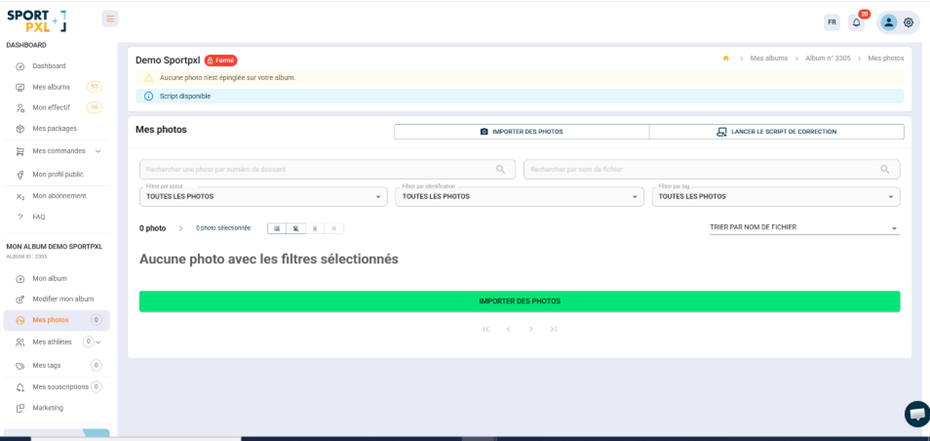This screenshot has height=441, width=930.
Task: Go to the home breadcrumb icon
Action: coord(726,58)
